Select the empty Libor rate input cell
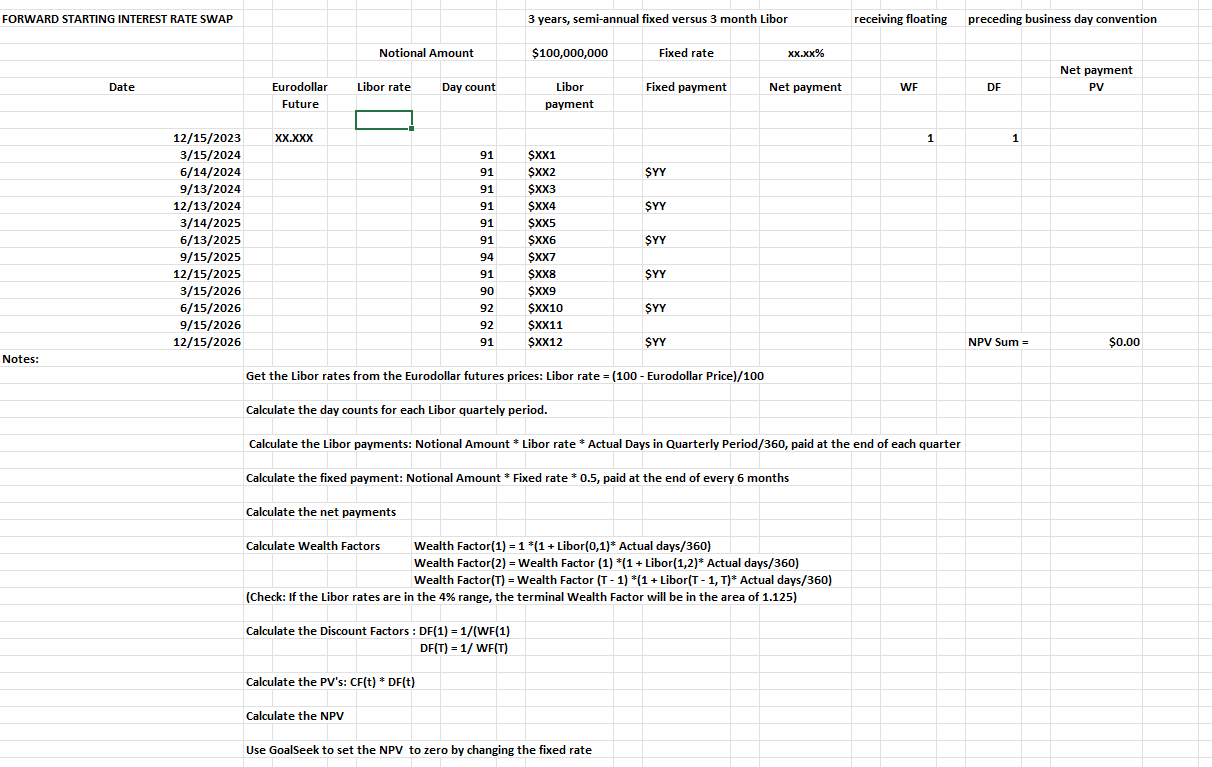This screenshot has height=767, width=1212. pos(383,120)
